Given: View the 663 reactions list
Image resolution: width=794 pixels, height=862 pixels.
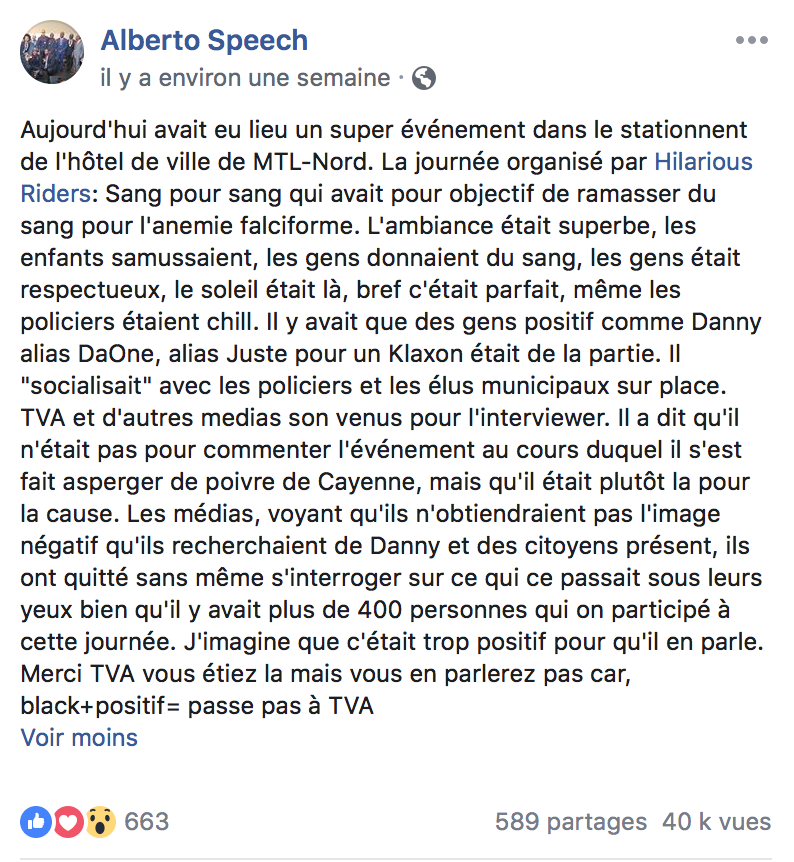Looking at the screenshot, I should (147, 822).
